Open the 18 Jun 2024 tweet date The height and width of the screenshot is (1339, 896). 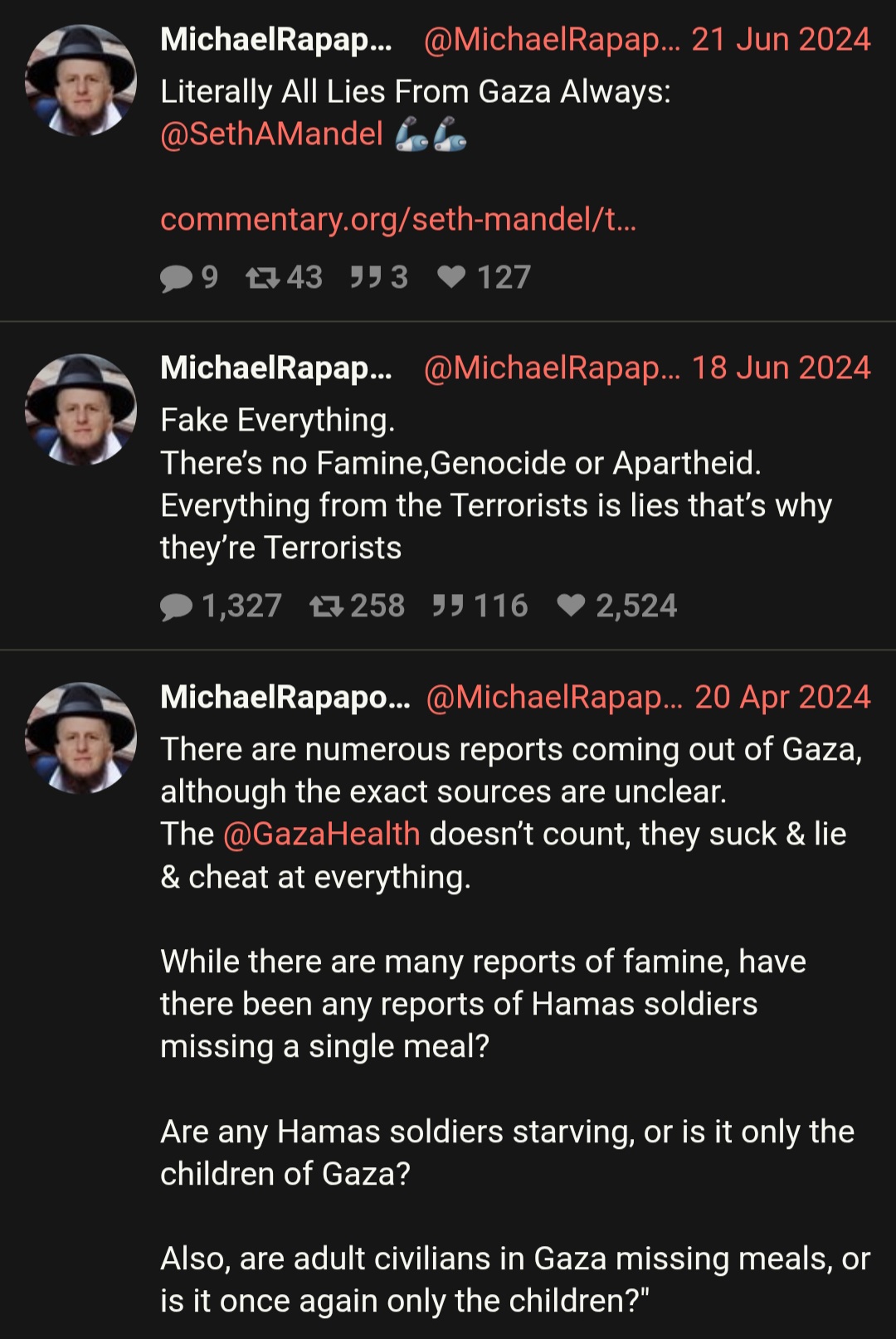781,368
